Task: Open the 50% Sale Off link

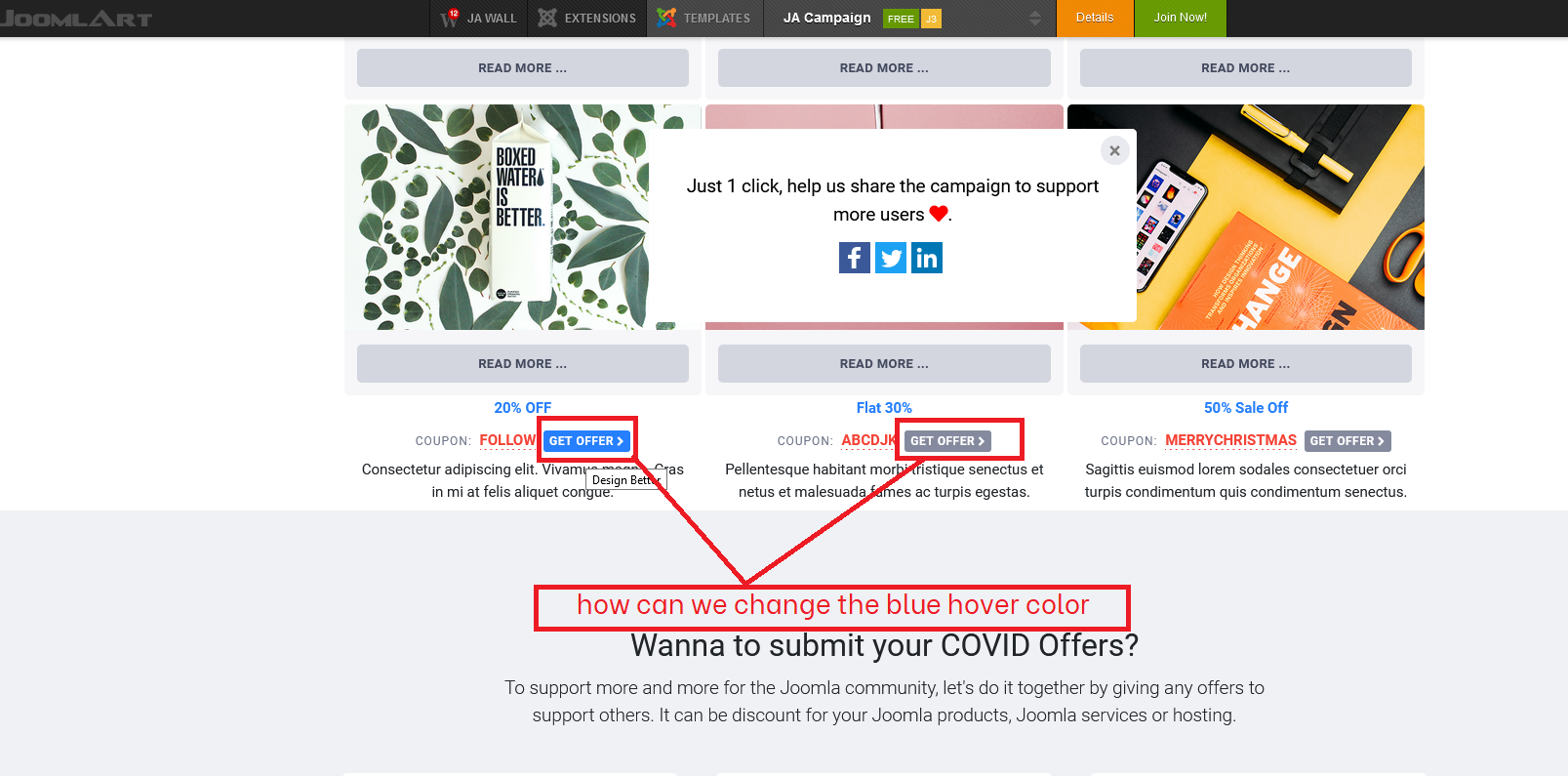Action: pos(1246,408)
